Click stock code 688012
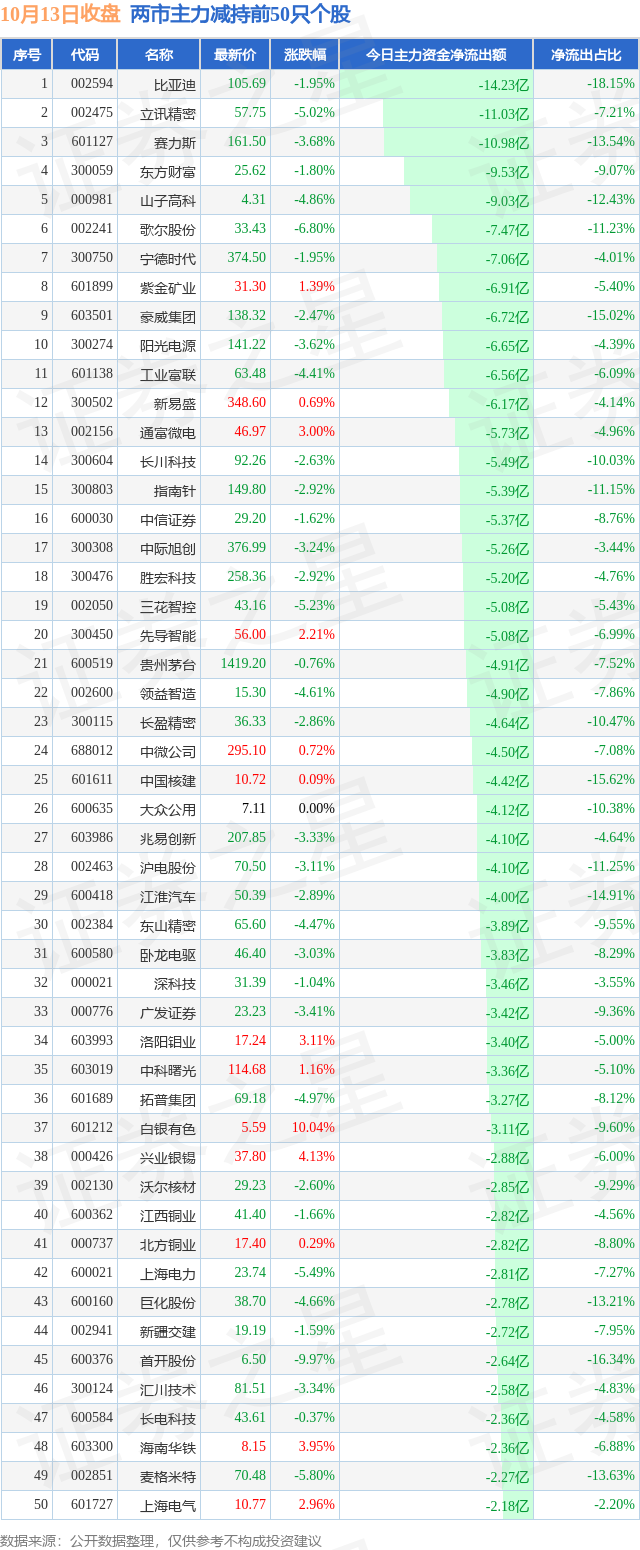The image size is (640, 1550). click(92, 751)
